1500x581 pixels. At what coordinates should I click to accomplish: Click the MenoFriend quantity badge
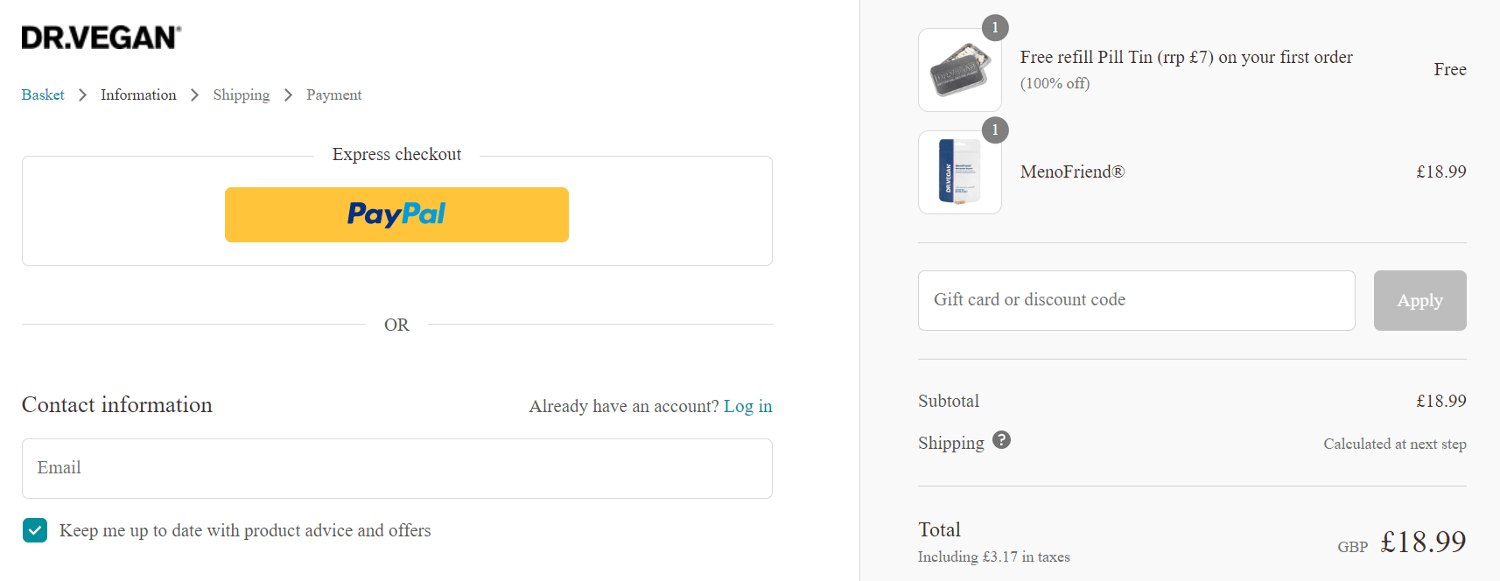click(x=995, y=130)
